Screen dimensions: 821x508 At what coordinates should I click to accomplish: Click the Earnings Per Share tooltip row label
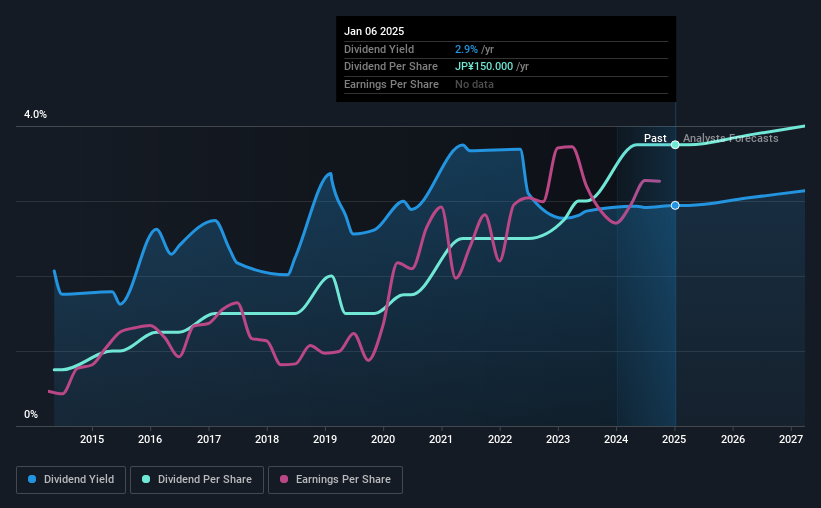391,84
